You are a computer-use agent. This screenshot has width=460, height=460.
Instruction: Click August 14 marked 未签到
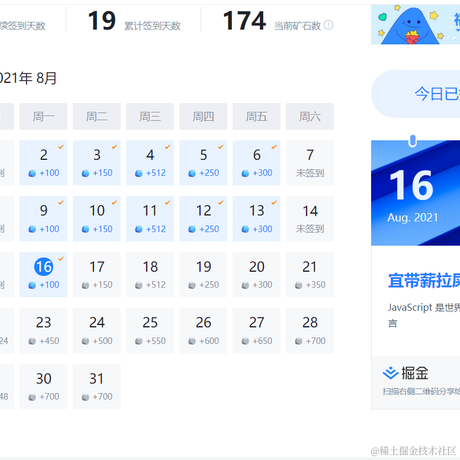tap(310, 218)
